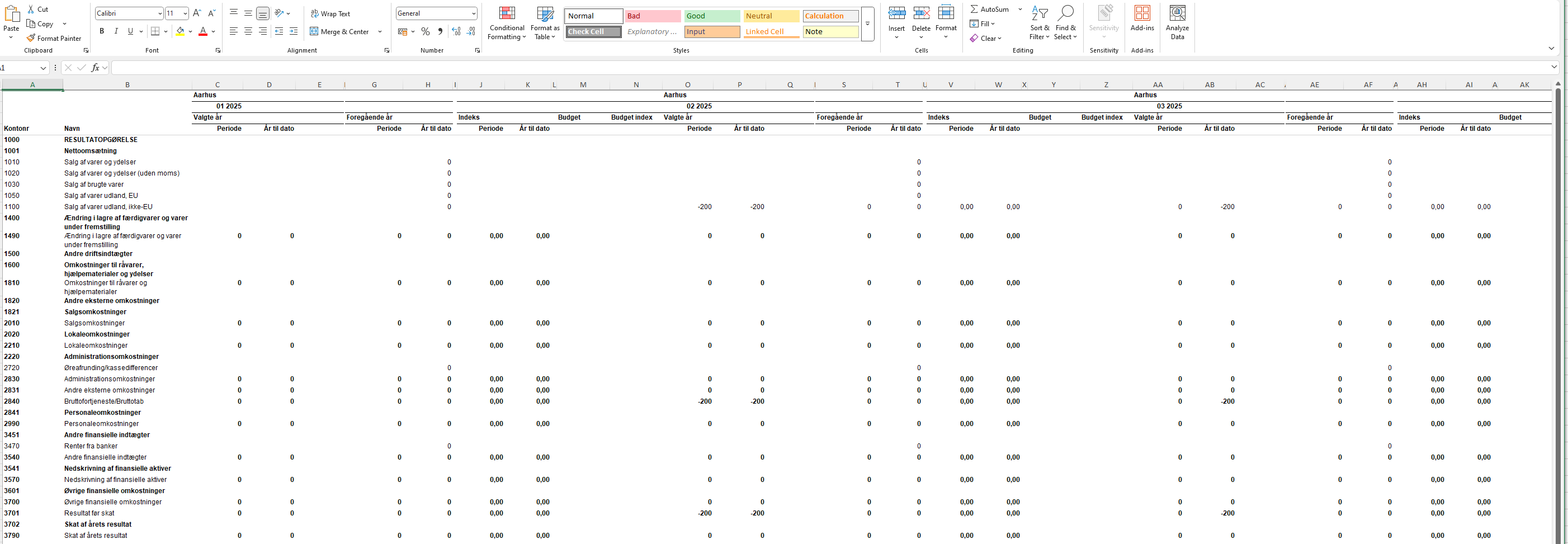Top-align the cell contents
The image size is (1568, 544).
pyautogui.click(x=234, y=13)
